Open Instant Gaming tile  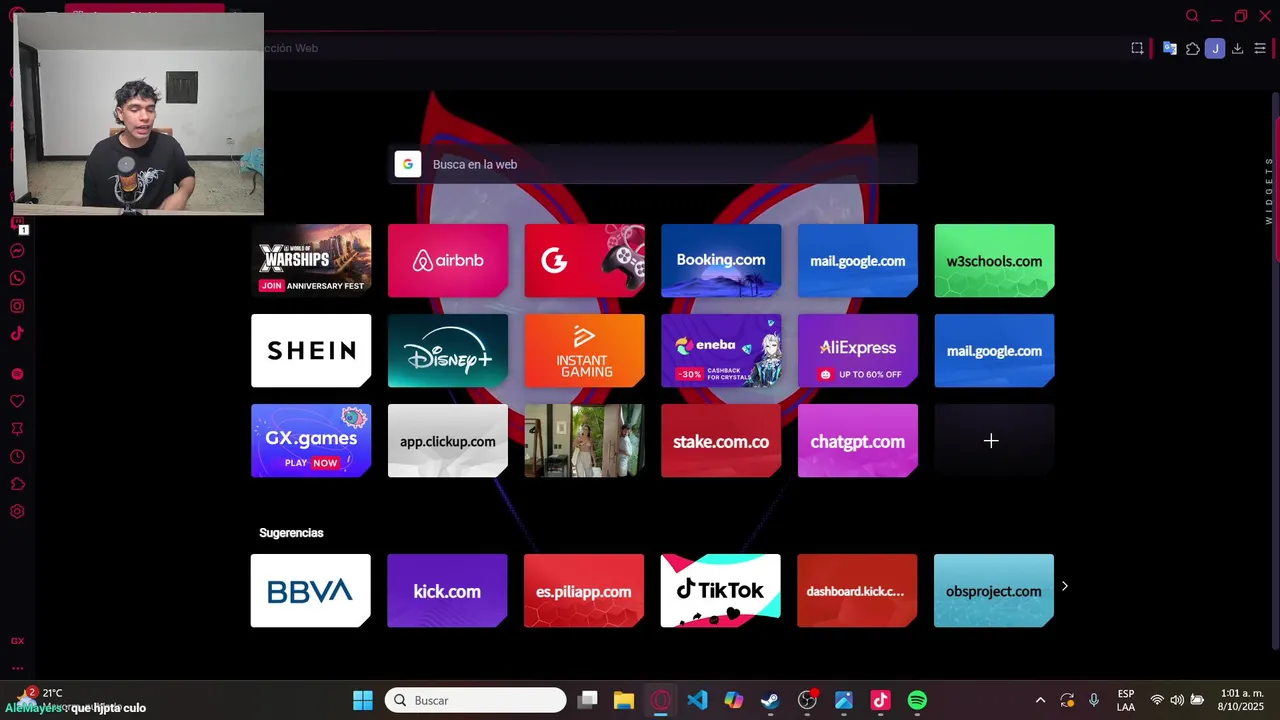coord(584,350)
